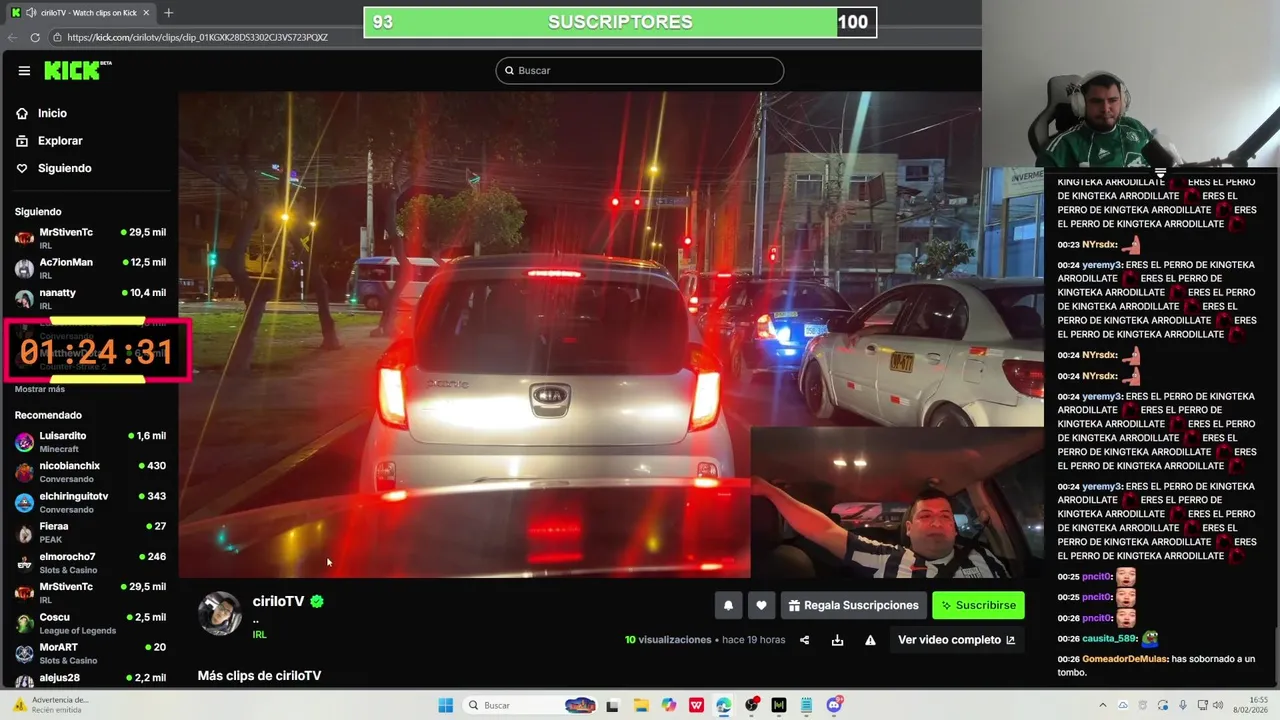
Task: Open the Notepad taskbar icon
Action: coord(806,705)
